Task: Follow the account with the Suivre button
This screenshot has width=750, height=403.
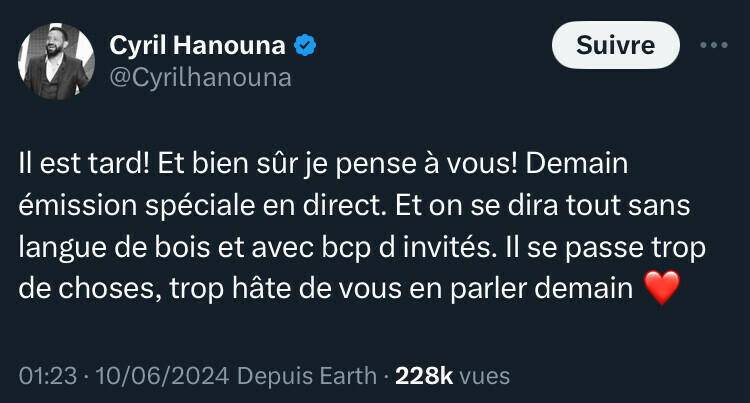Action: tap(616, 45)
